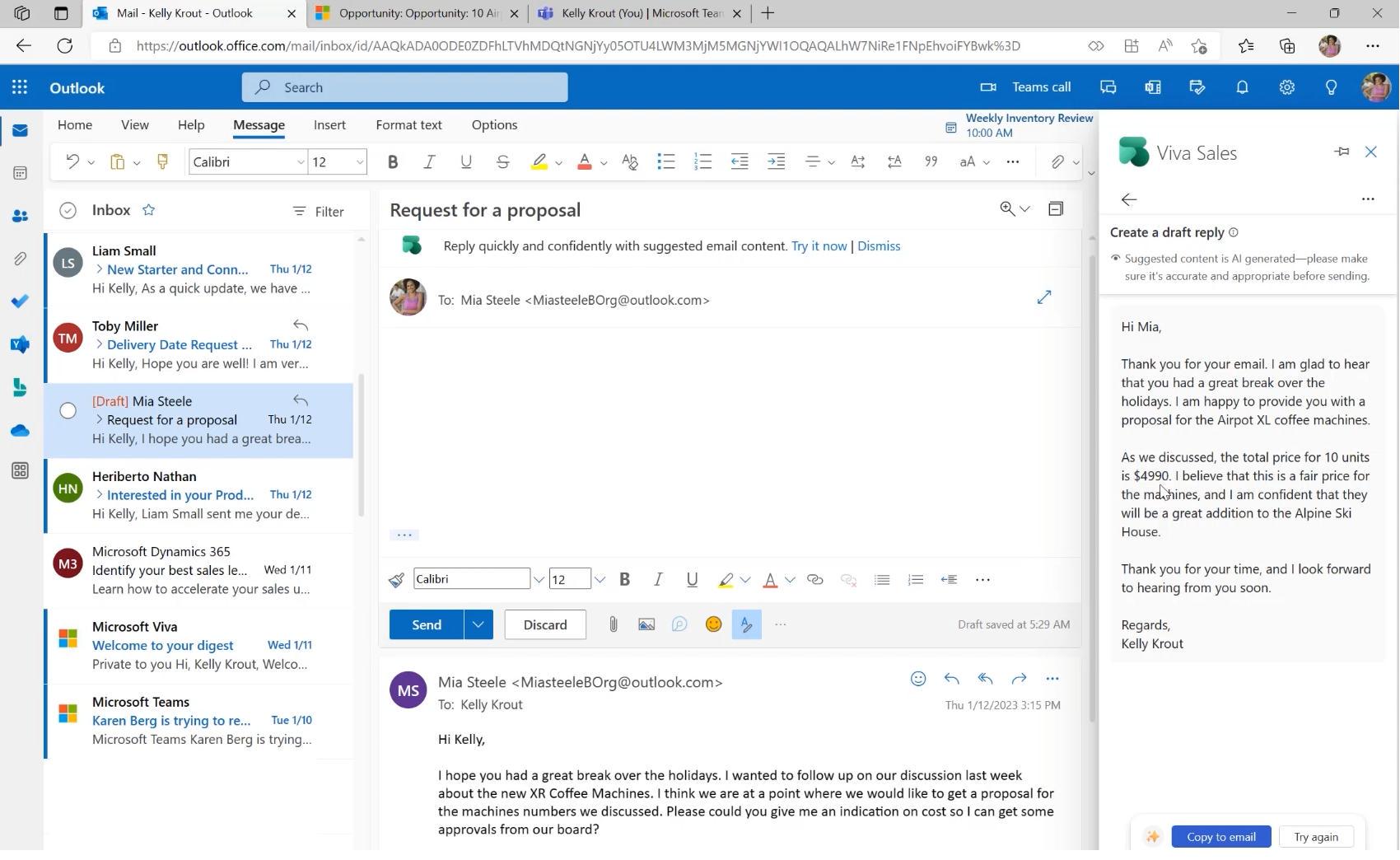Image resolution: width=1400 pixels, height=860 pixels.
Task: Switch to the Insert ribbon tab
Action: pos(329,125)
